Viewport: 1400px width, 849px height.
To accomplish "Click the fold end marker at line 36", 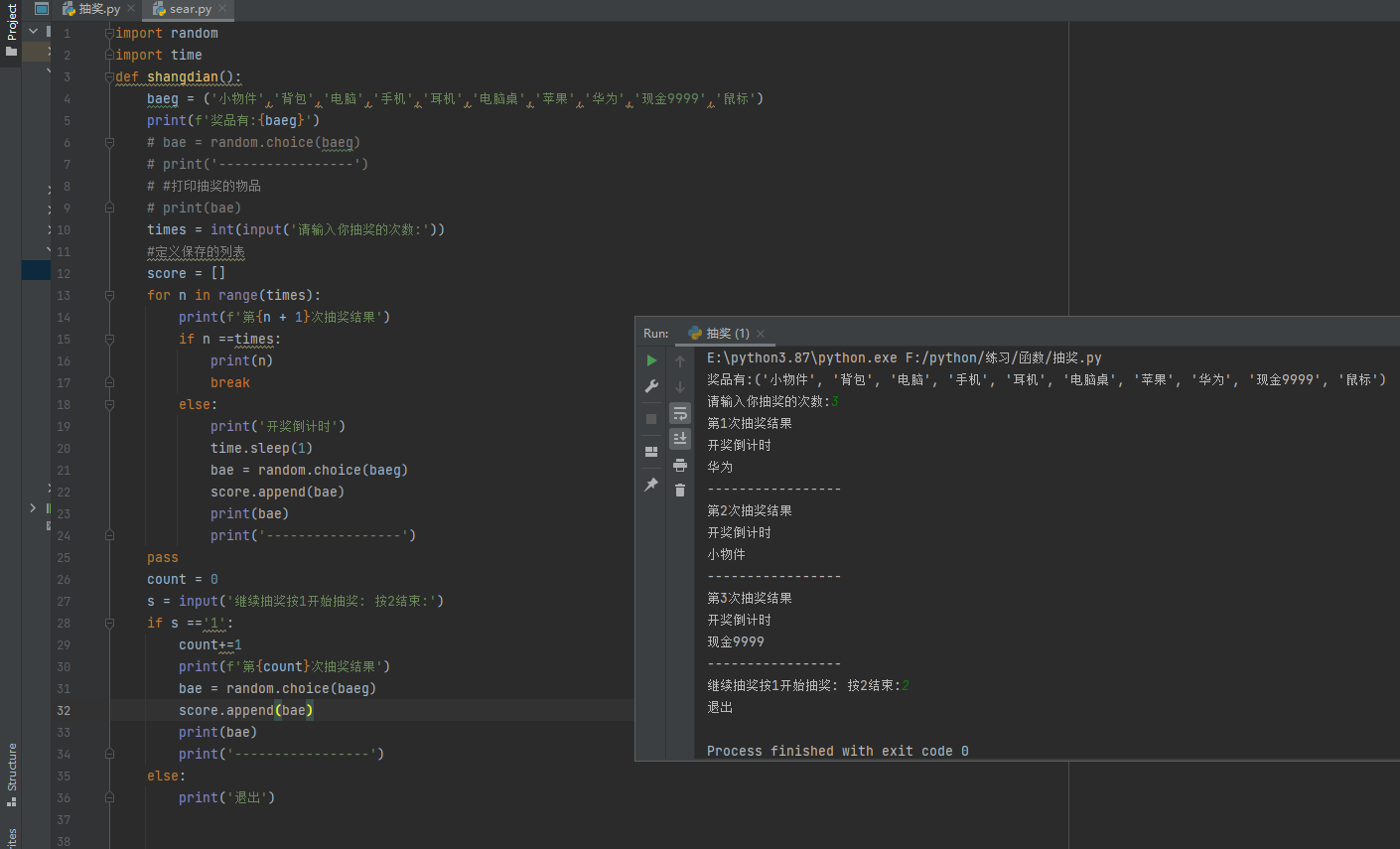I will 109,797.
